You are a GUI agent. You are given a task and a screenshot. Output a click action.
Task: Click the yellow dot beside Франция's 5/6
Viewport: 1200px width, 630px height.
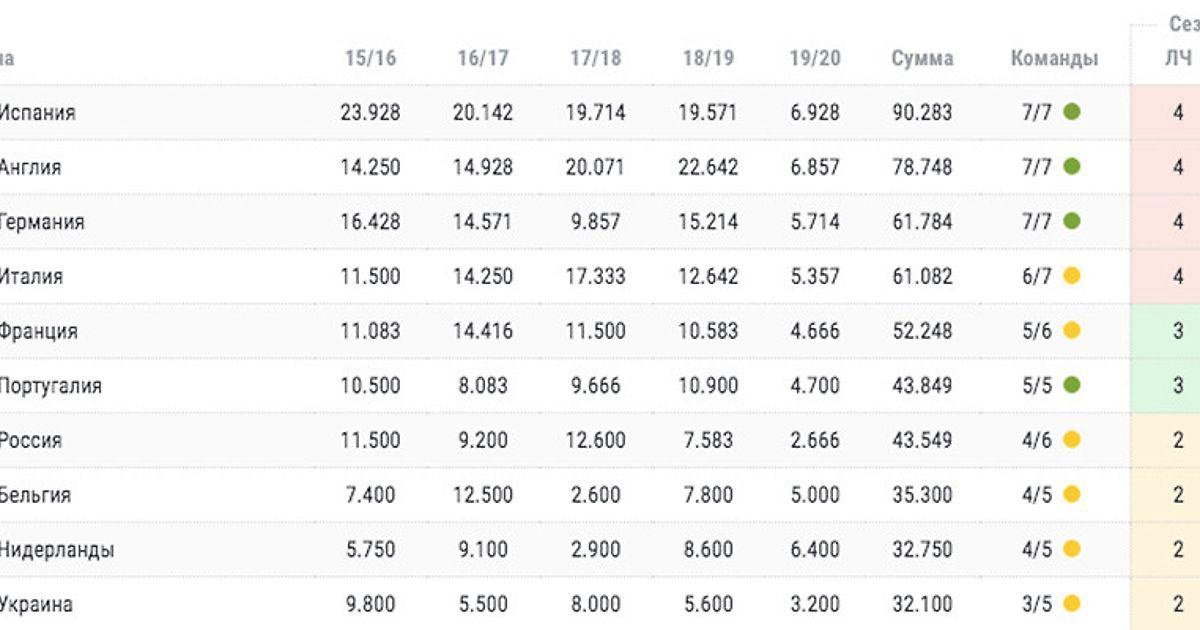pyautogui.click(x=1072, y=331)
